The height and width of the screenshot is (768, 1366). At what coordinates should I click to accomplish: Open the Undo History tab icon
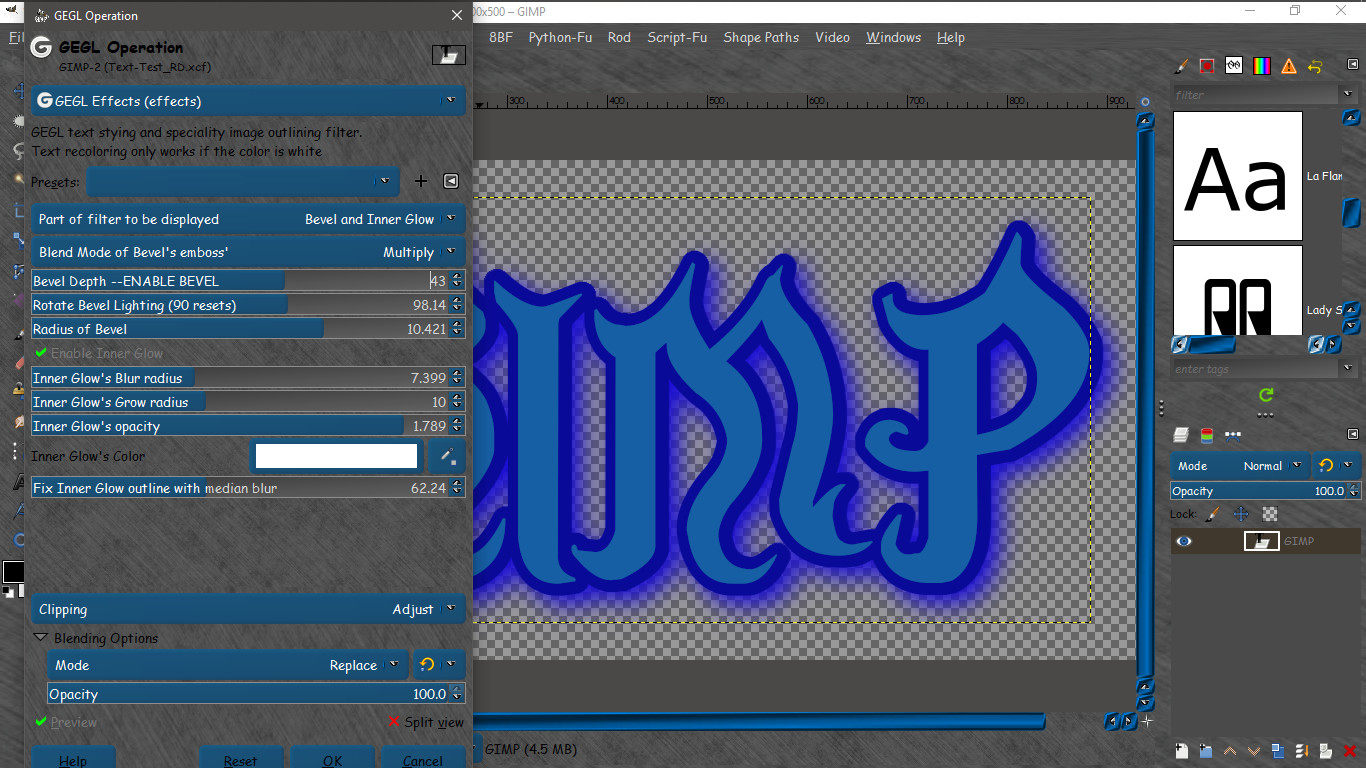coord(1315,66)
